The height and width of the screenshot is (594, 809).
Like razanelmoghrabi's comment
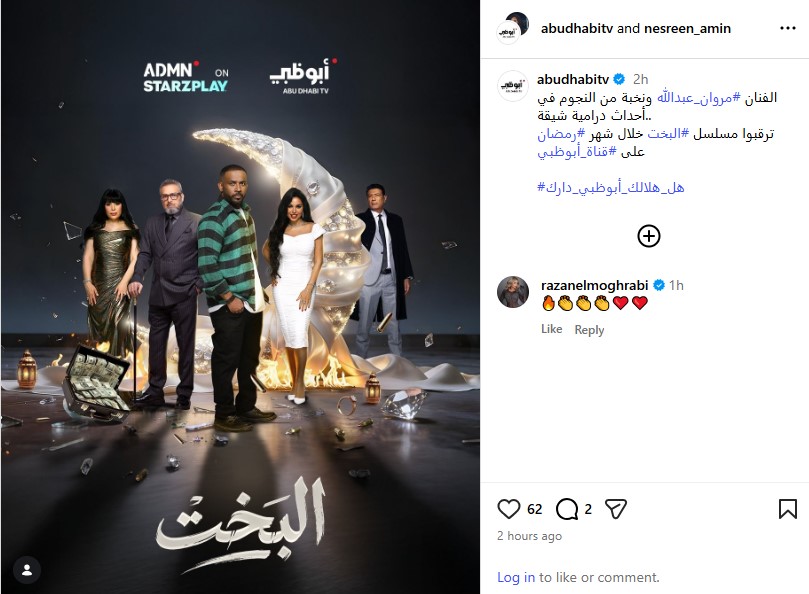point(552,329)
